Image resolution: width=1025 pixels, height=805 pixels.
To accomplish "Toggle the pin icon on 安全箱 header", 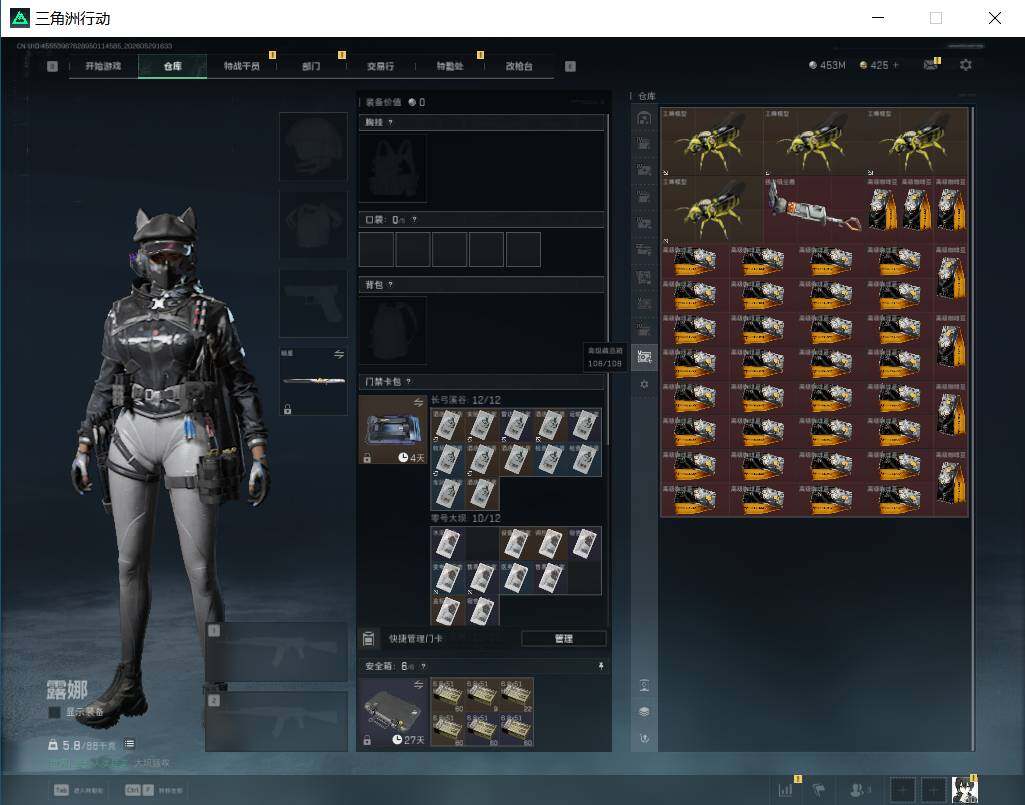I will pyautogui.click(x=601, y=666).
